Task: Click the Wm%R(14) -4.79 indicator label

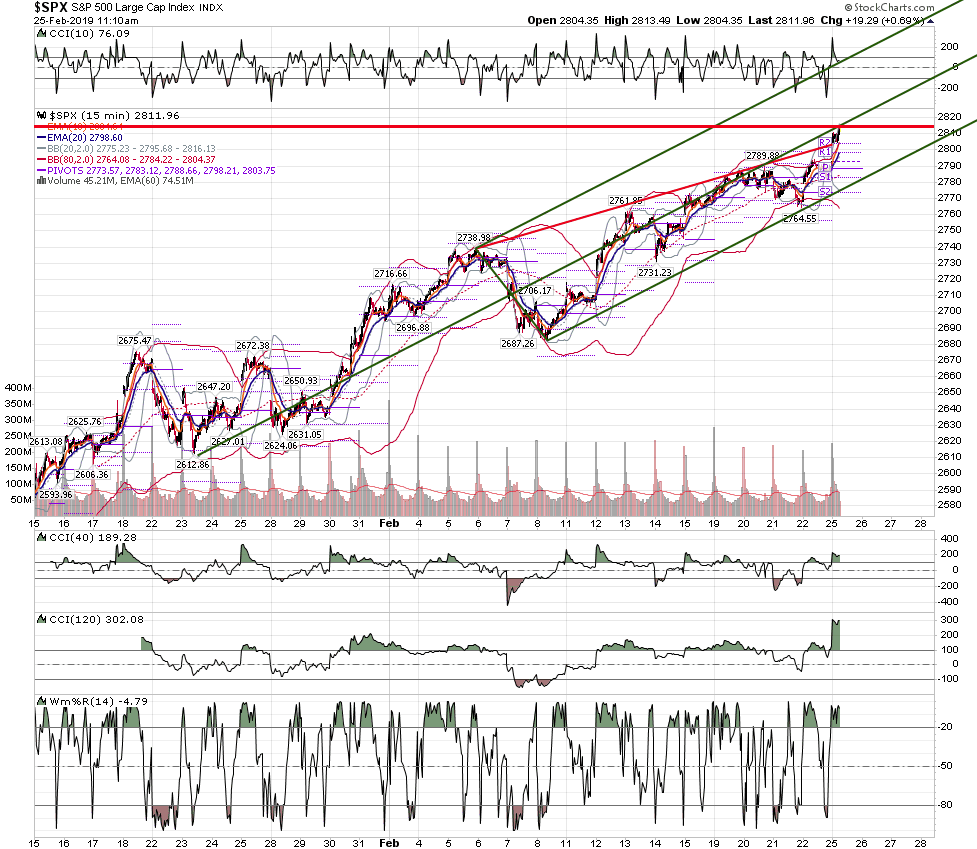Action: click(x=98, y=701)
